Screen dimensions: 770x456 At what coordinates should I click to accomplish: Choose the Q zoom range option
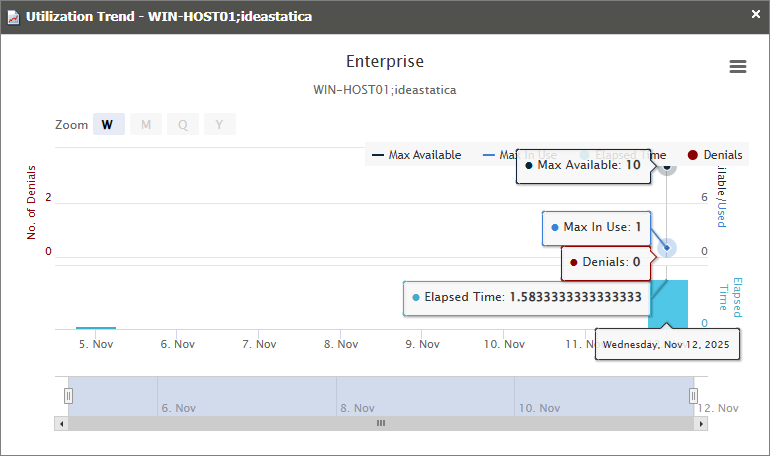pos(183,125)
